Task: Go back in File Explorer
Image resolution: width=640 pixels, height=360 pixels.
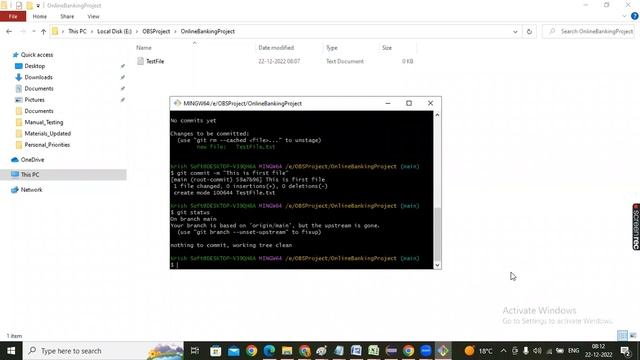Action: point(9,31)
